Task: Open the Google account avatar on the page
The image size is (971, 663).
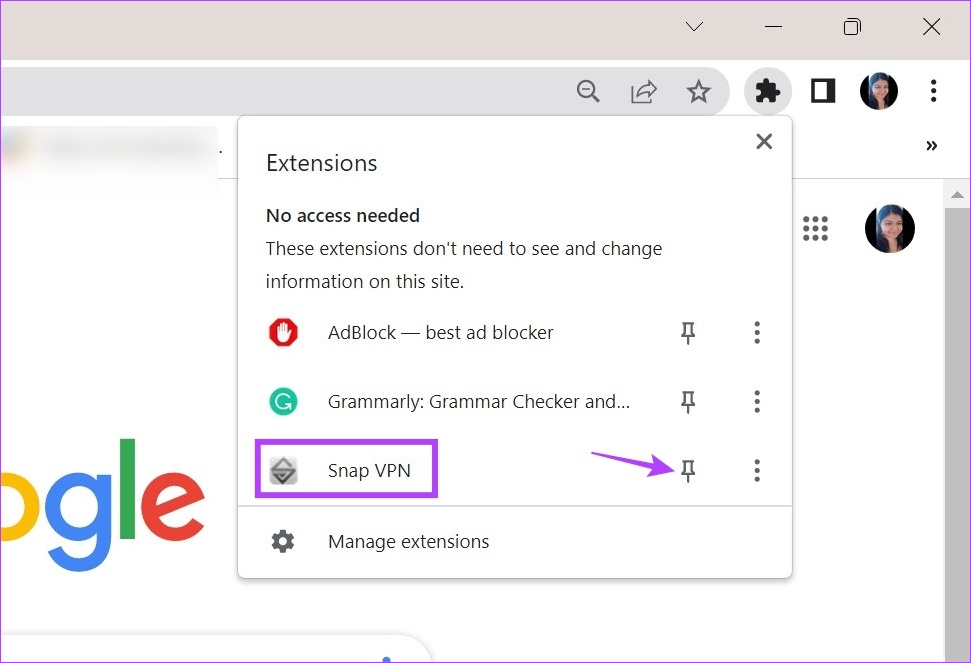Action: (x=890, y=228)
